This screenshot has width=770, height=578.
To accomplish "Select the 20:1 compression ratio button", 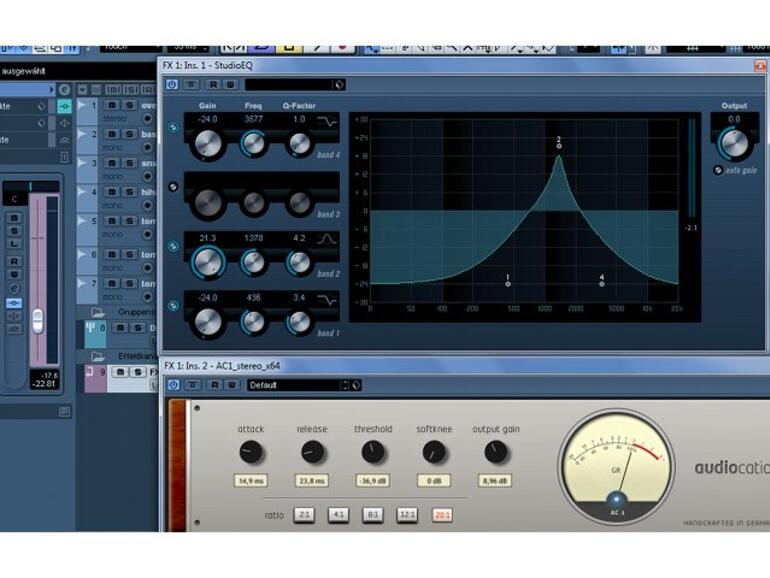I will coord(442,515).
